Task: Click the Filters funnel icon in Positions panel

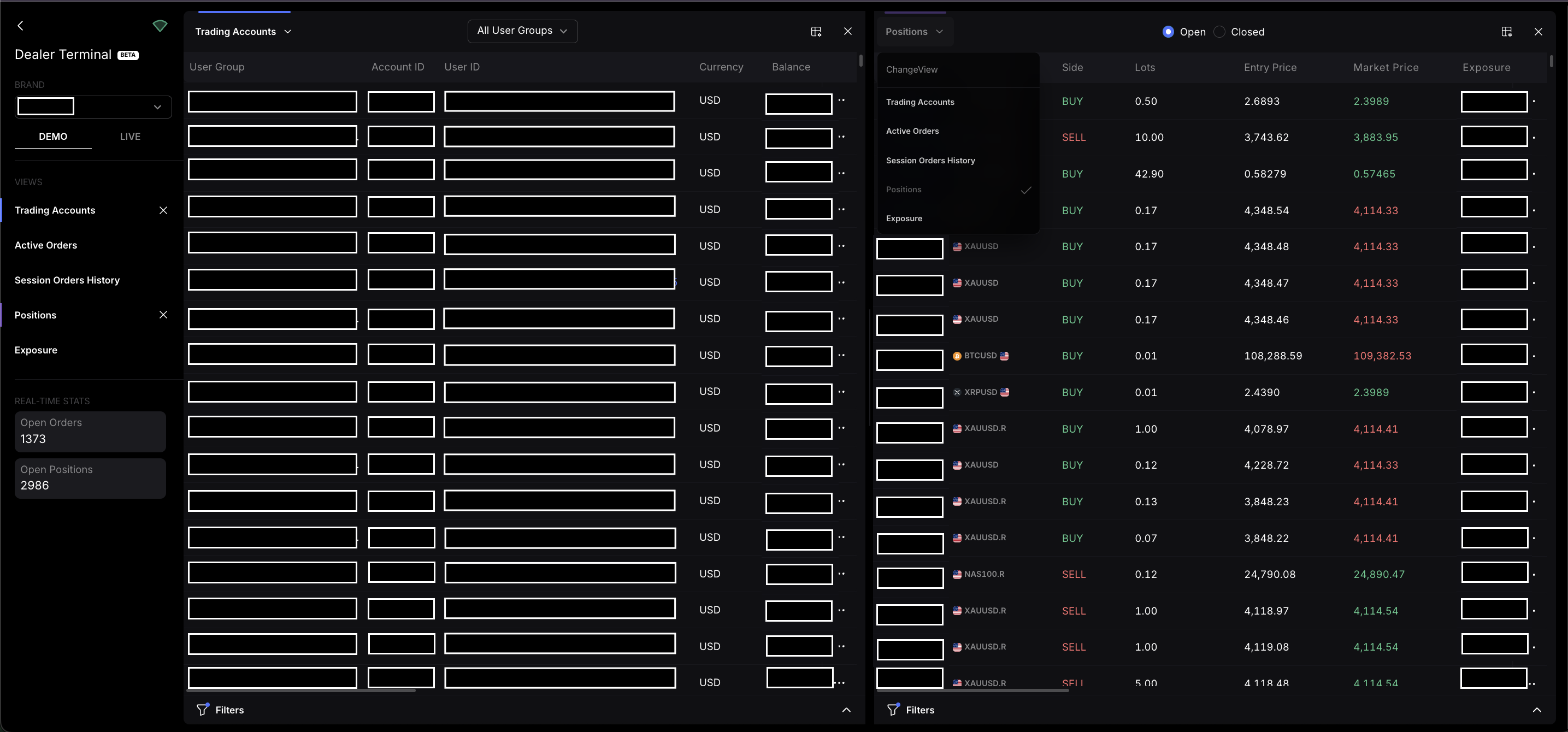Action: [893, 710]
